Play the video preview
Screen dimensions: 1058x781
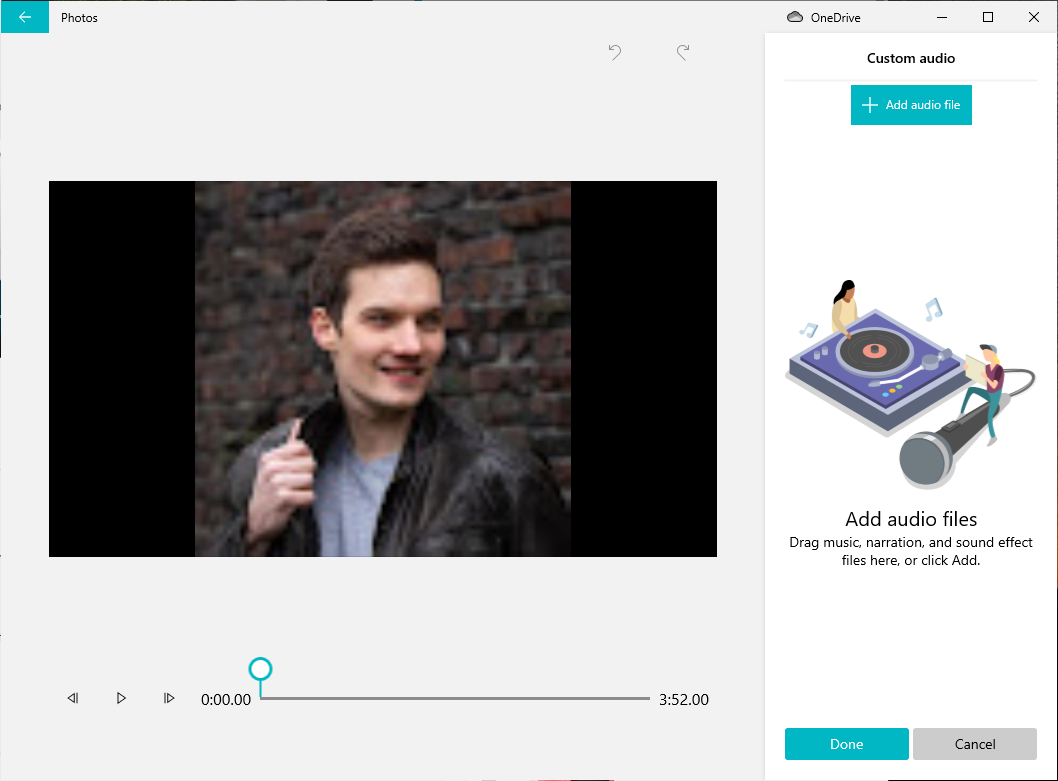(121, 698)
